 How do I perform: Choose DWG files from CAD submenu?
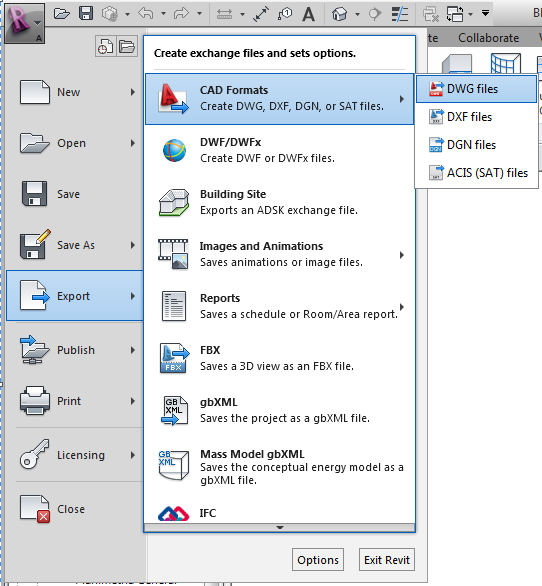pyautogui.click(x=477, y=89)
